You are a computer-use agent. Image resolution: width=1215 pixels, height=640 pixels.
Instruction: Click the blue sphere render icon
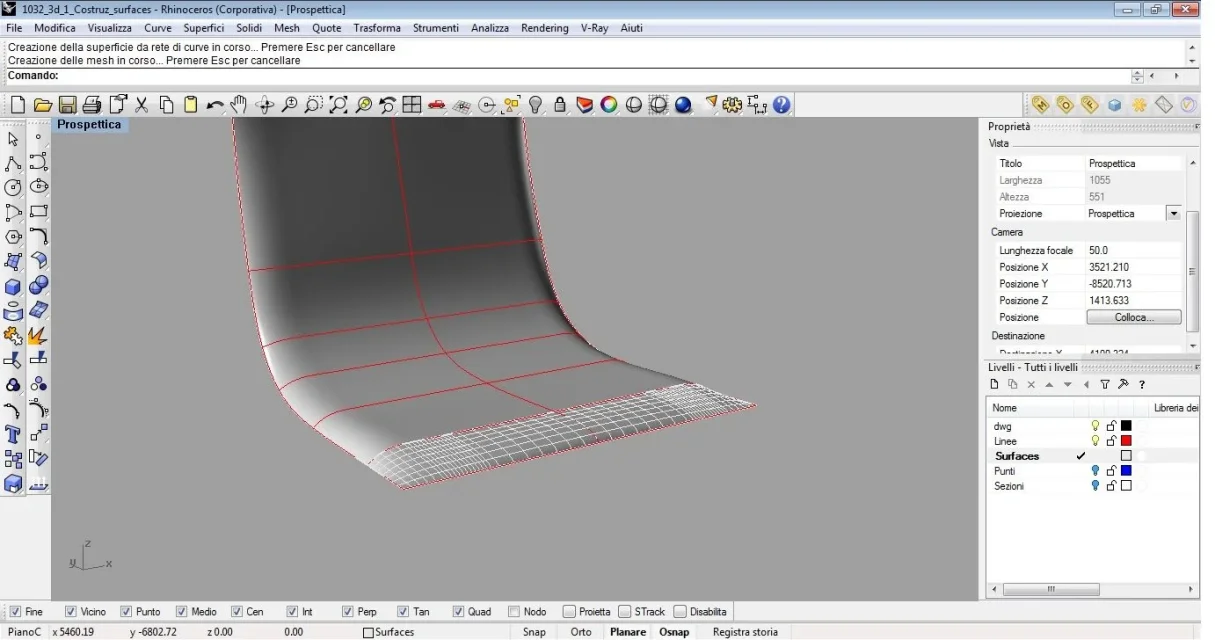[683, 105]
